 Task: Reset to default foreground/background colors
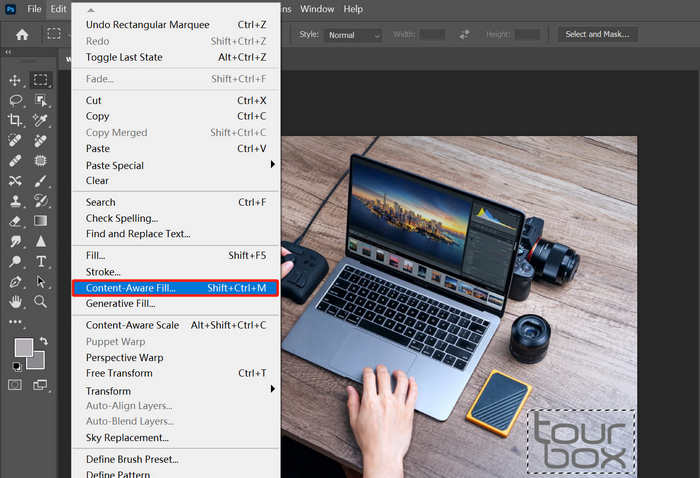[17, 366]
